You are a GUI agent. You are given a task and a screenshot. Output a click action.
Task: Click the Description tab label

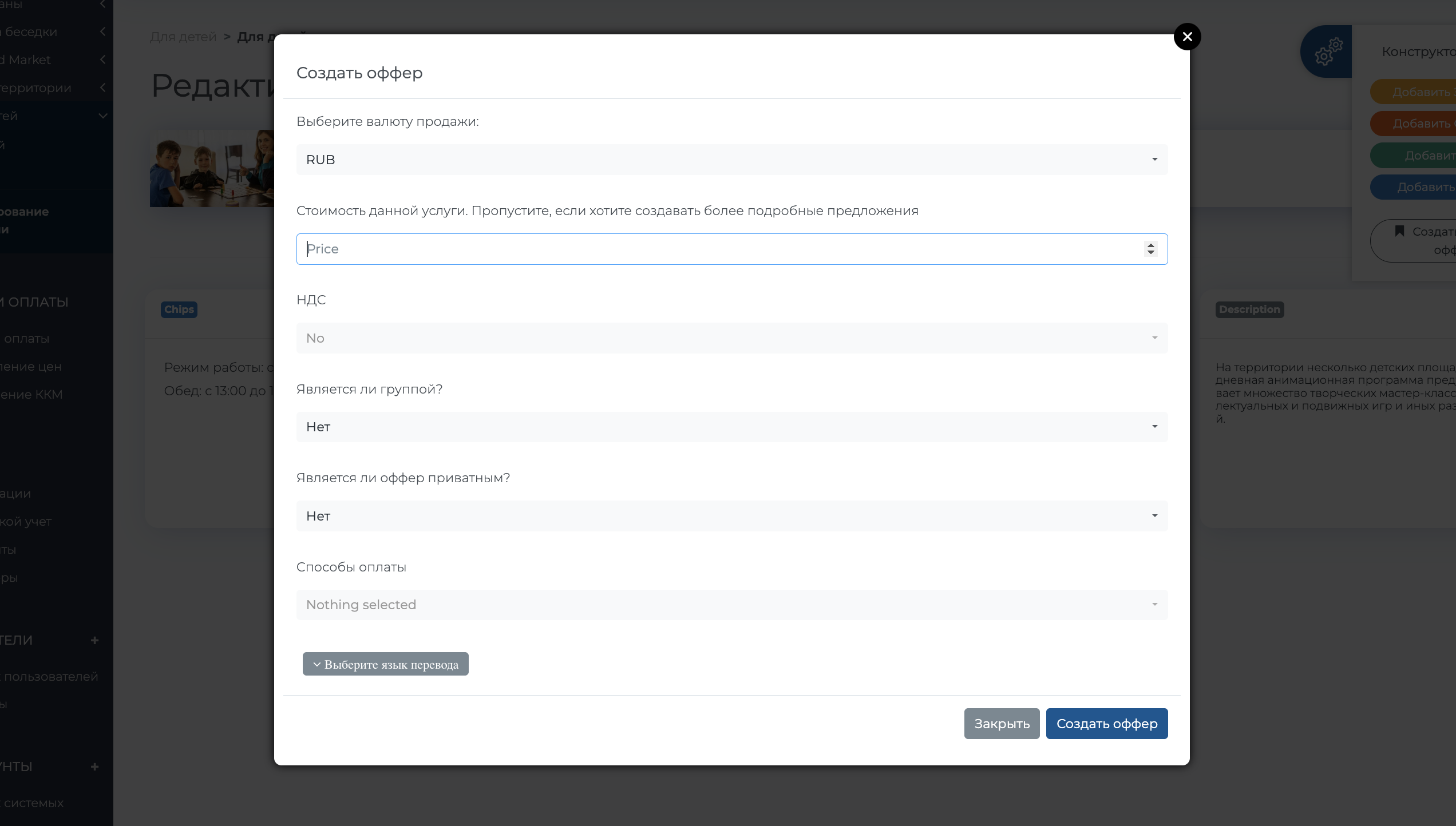click(1249, 309)
